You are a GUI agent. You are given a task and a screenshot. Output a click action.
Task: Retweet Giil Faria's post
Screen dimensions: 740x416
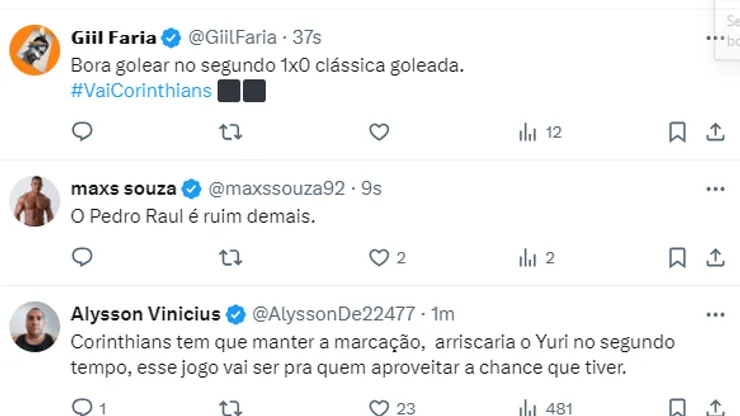pyautogui.click(x=230, y=132)
